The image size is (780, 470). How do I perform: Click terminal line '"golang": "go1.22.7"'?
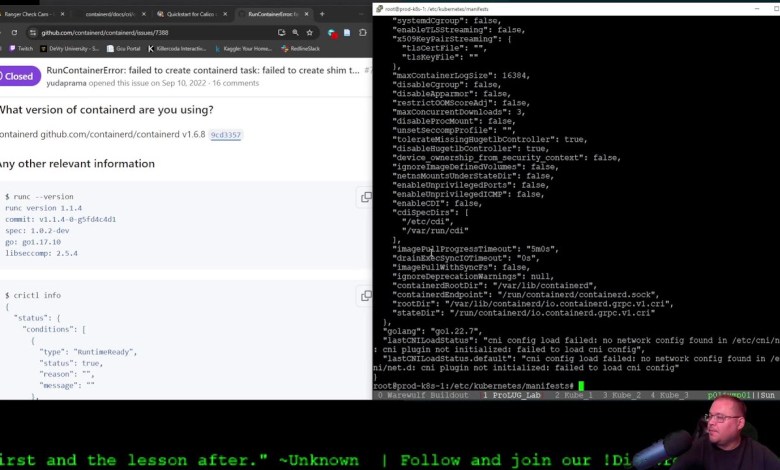[x=432, y=331]
